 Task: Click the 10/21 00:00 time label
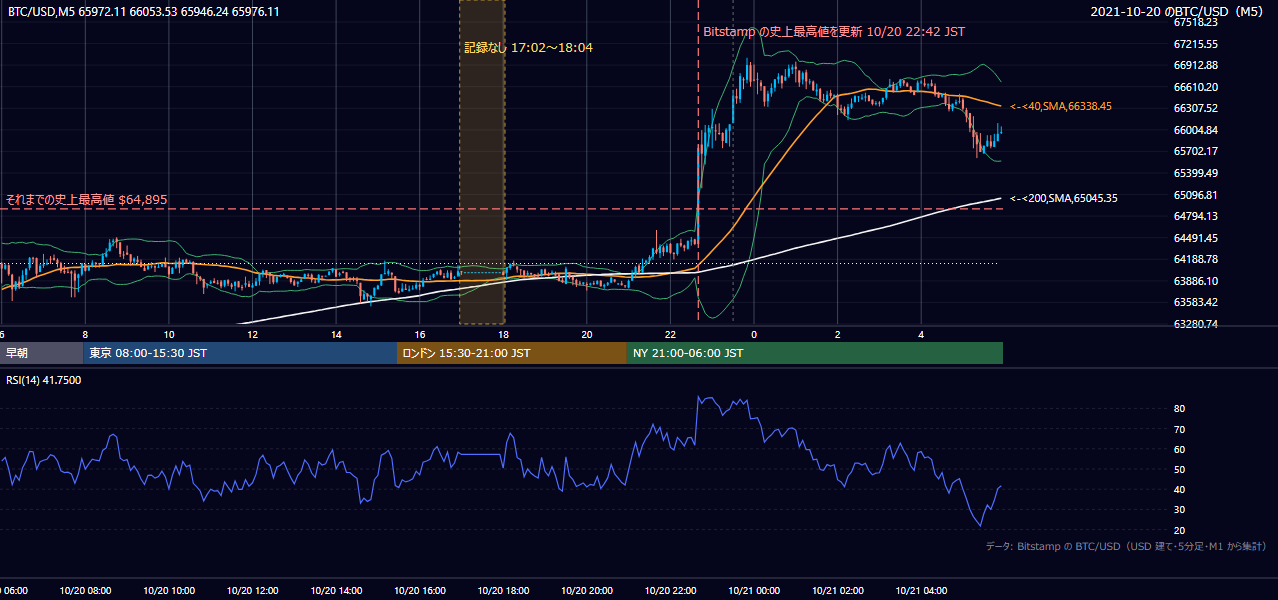coord(755,591)
